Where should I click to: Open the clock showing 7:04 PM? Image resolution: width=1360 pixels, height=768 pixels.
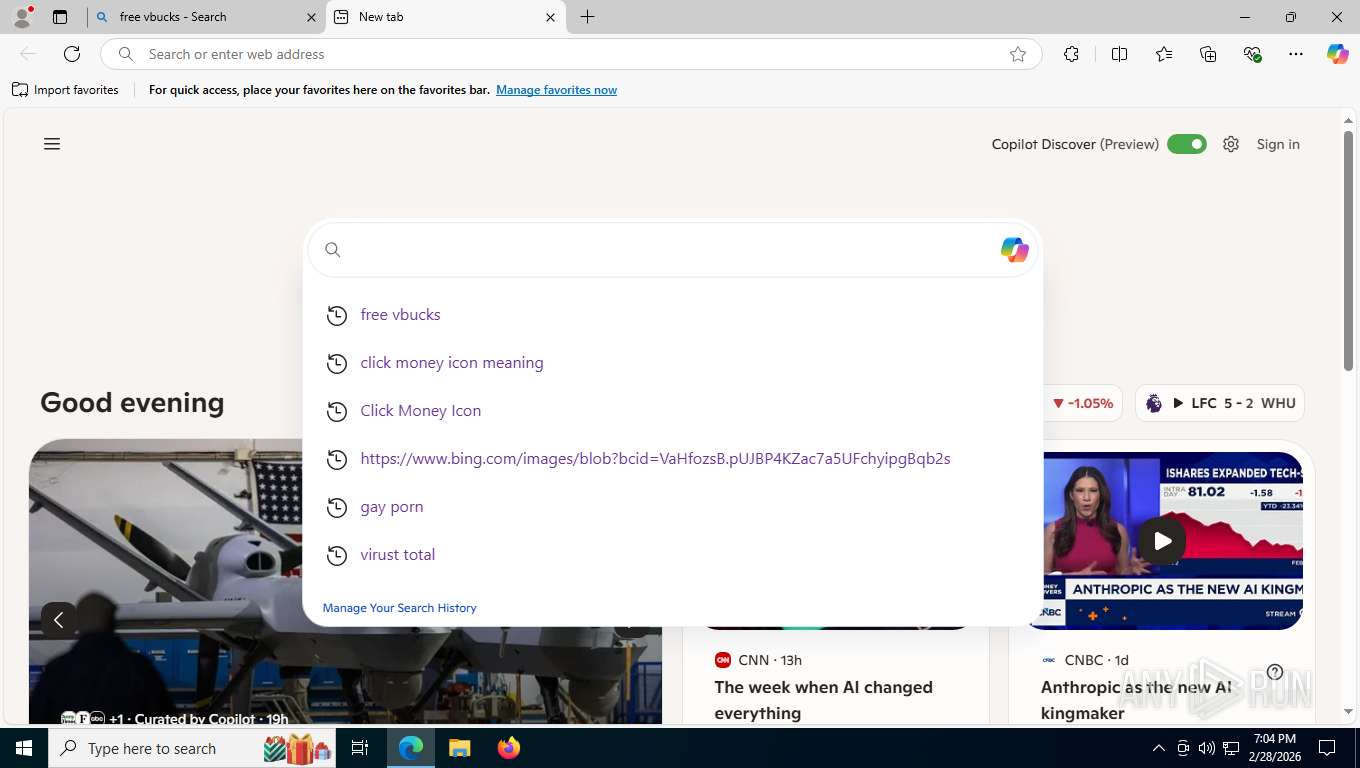1274,748
